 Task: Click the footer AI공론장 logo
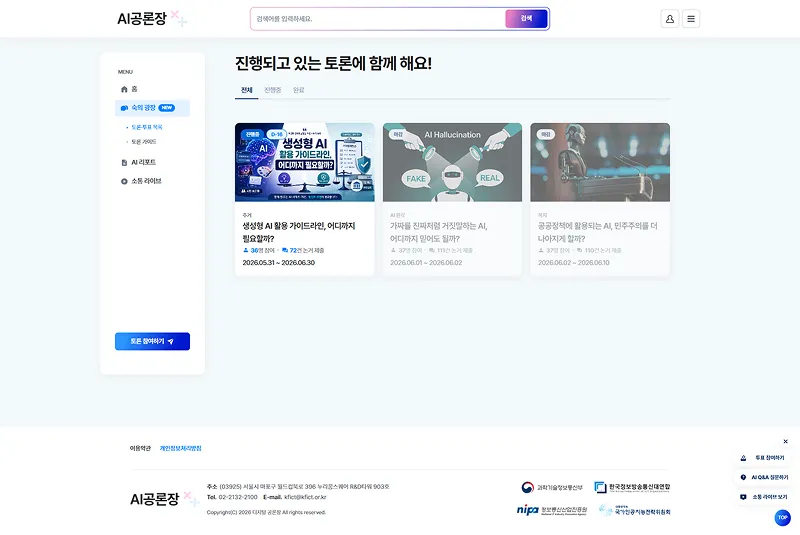coord(164,498)
